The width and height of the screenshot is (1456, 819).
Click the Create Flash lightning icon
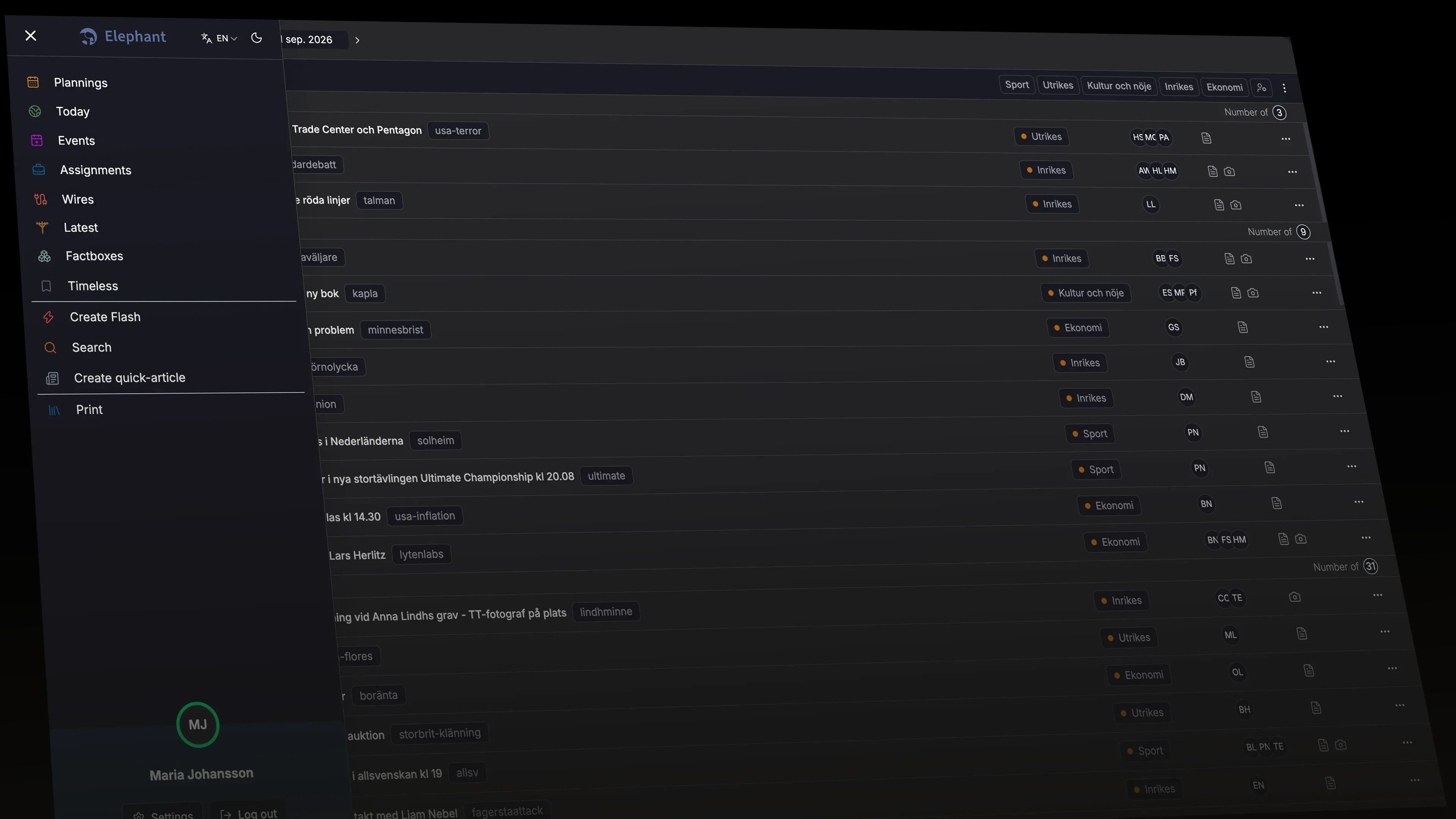[49, 317]
